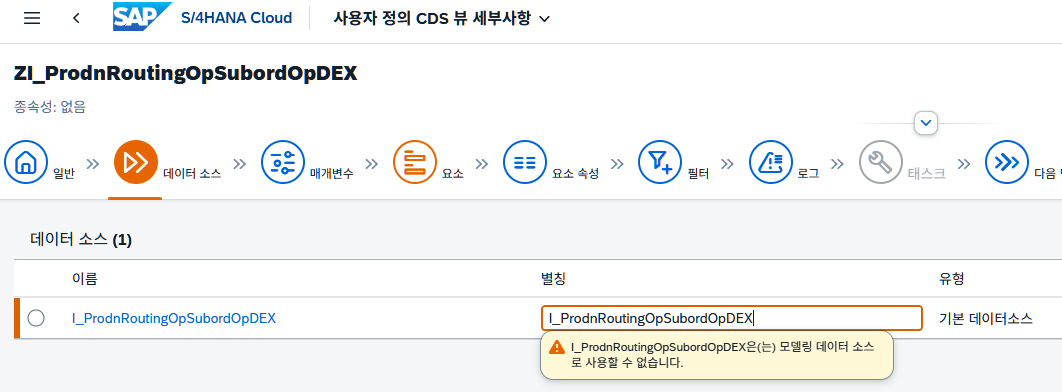Open the 요소 속성 list icon

[x=525, y=162]
